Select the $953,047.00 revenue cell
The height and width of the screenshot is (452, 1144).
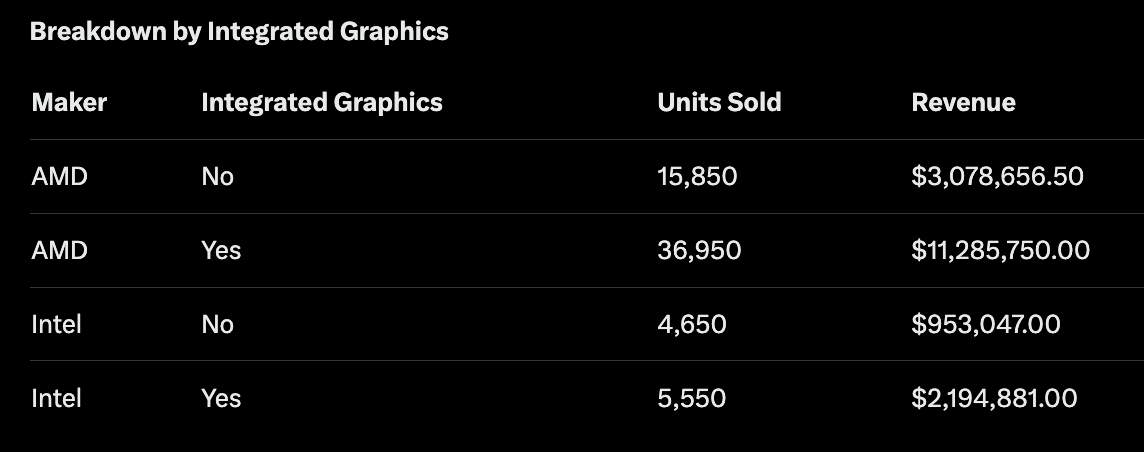click(986, 324)
